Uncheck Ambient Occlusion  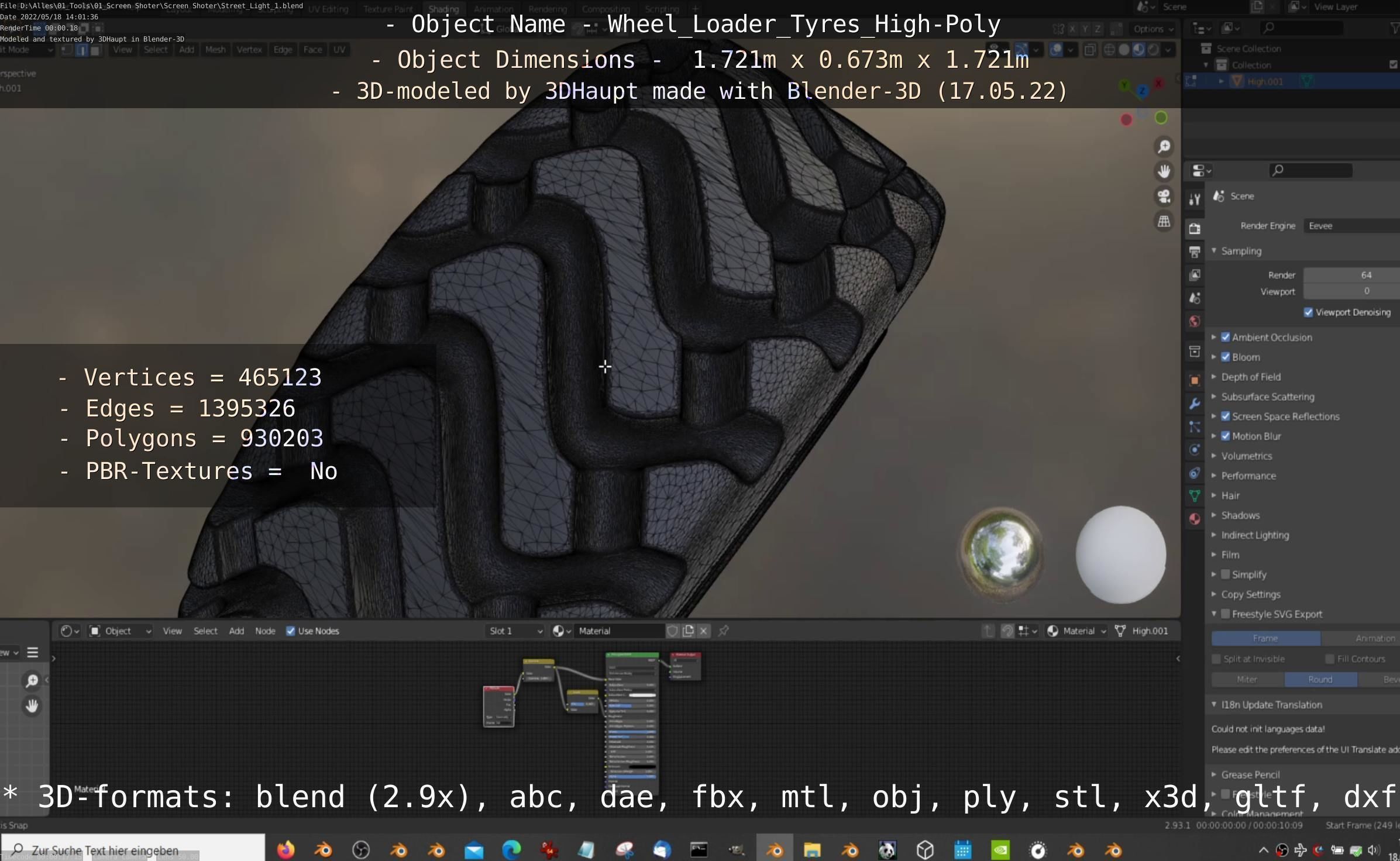tap(1226, 337)
